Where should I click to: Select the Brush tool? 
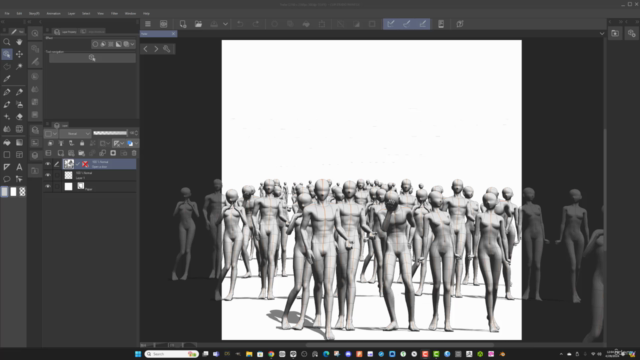7,104
